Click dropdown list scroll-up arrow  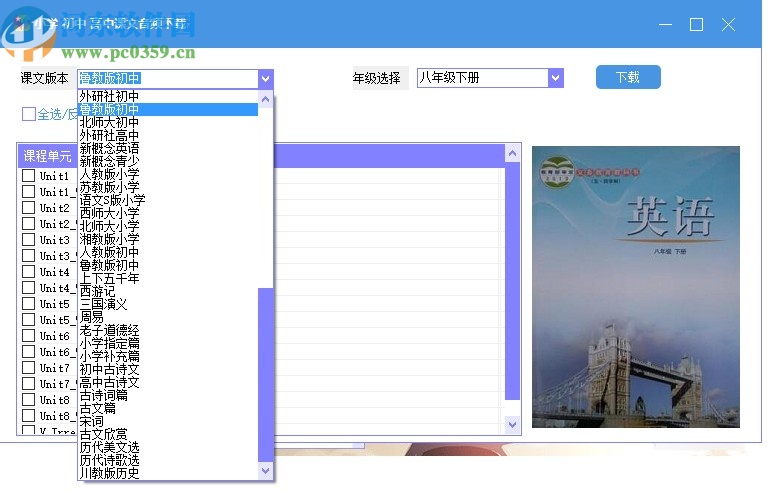[x=265, y=99]
